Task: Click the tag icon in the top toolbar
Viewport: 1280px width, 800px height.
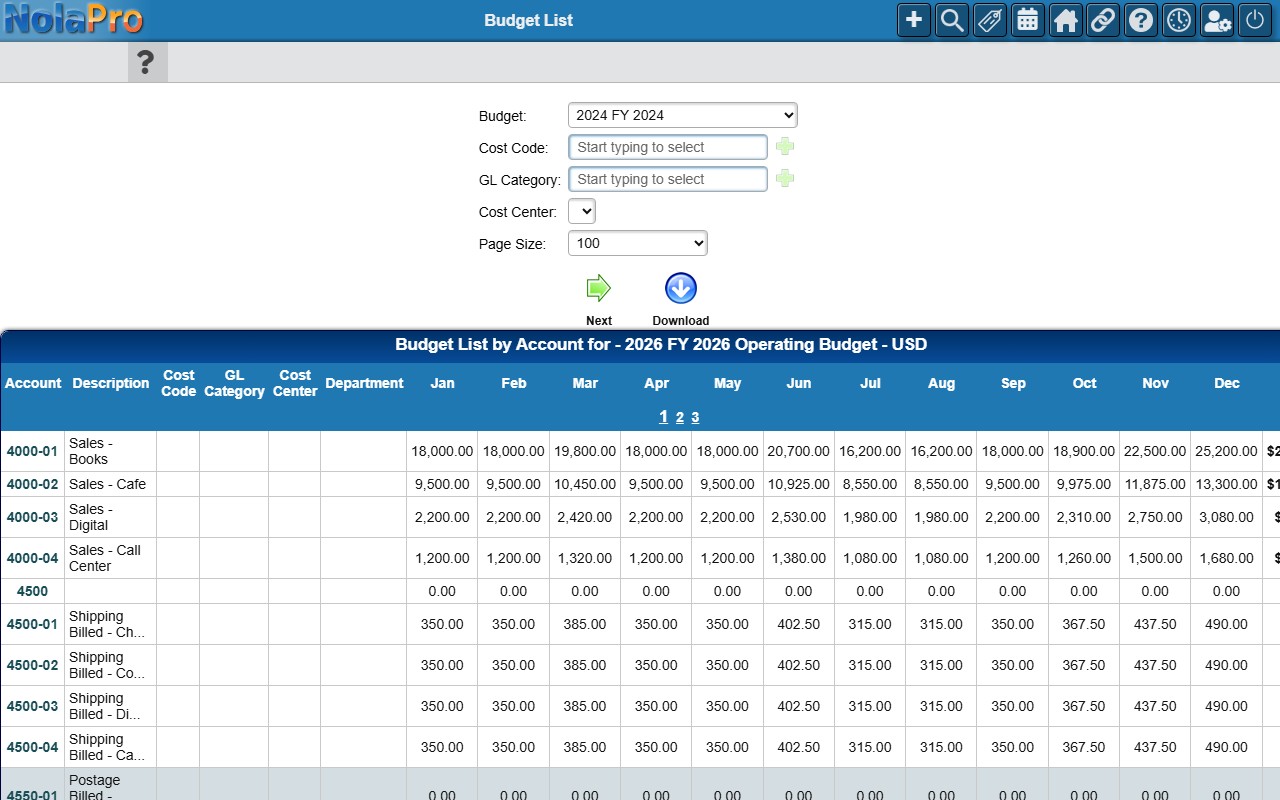Action: pos(989,20)
